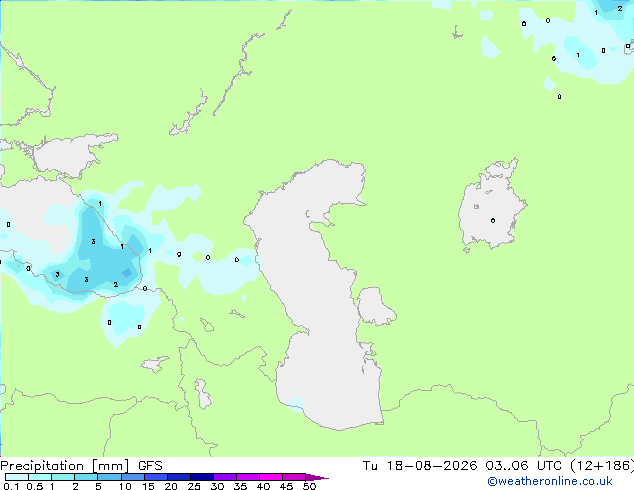Click the 0.5–1 mm legend color swatch

(x=40, y=477)
